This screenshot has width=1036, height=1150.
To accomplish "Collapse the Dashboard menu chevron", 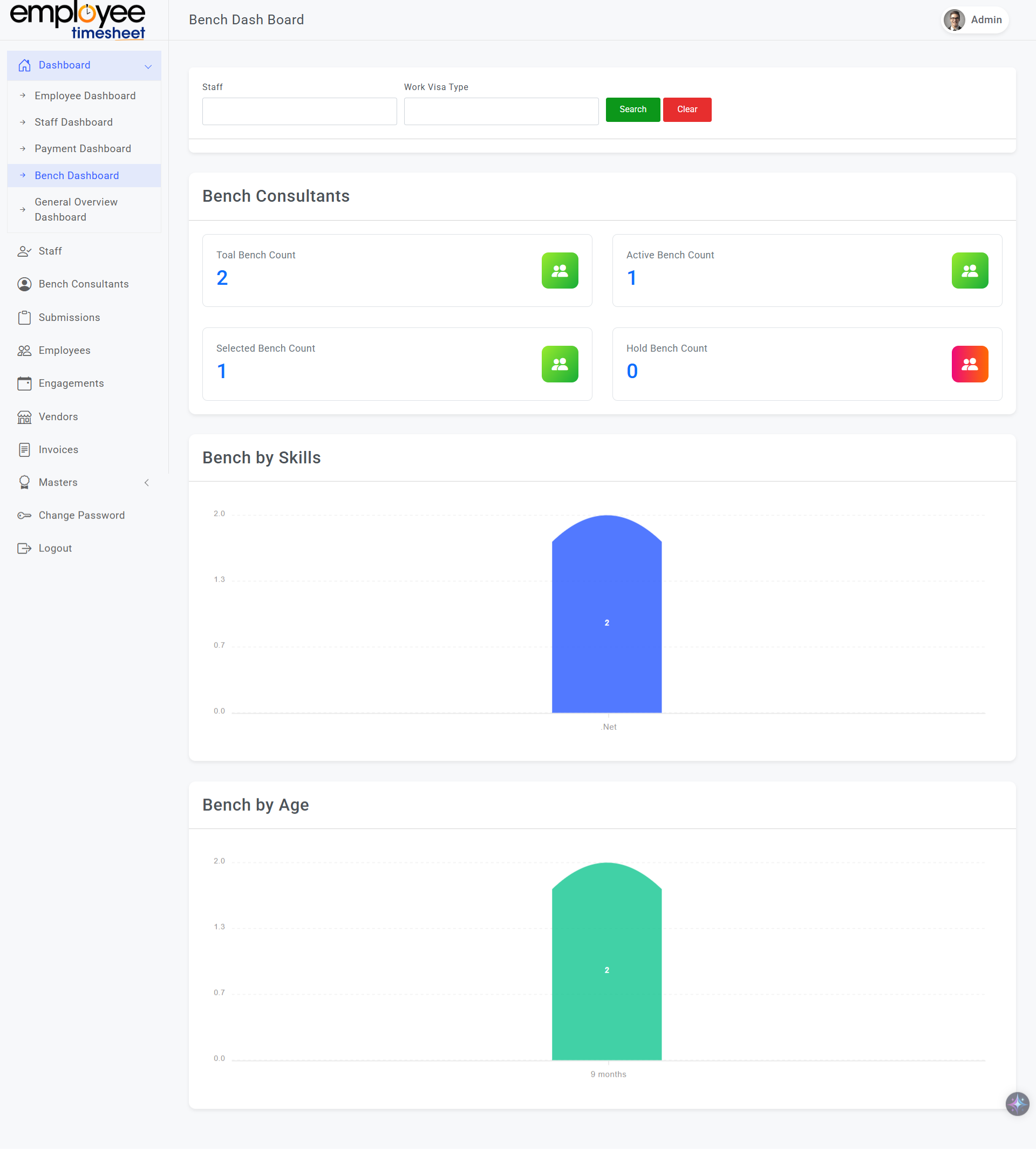I will pyautogui.click(x=148, y=66).
